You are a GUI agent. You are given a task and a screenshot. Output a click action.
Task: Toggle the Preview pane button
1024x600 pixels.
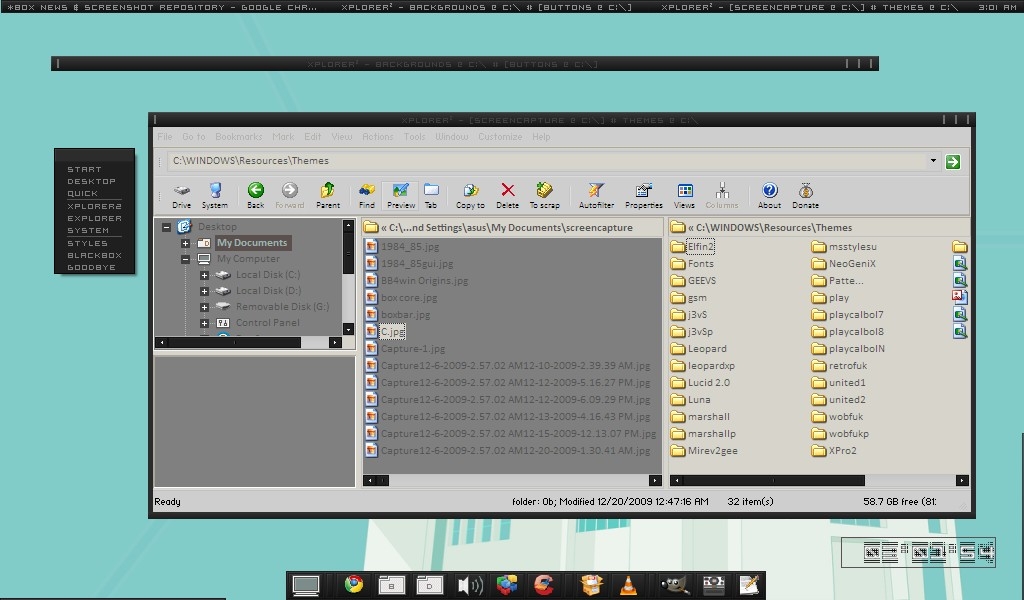coord(400,195)
